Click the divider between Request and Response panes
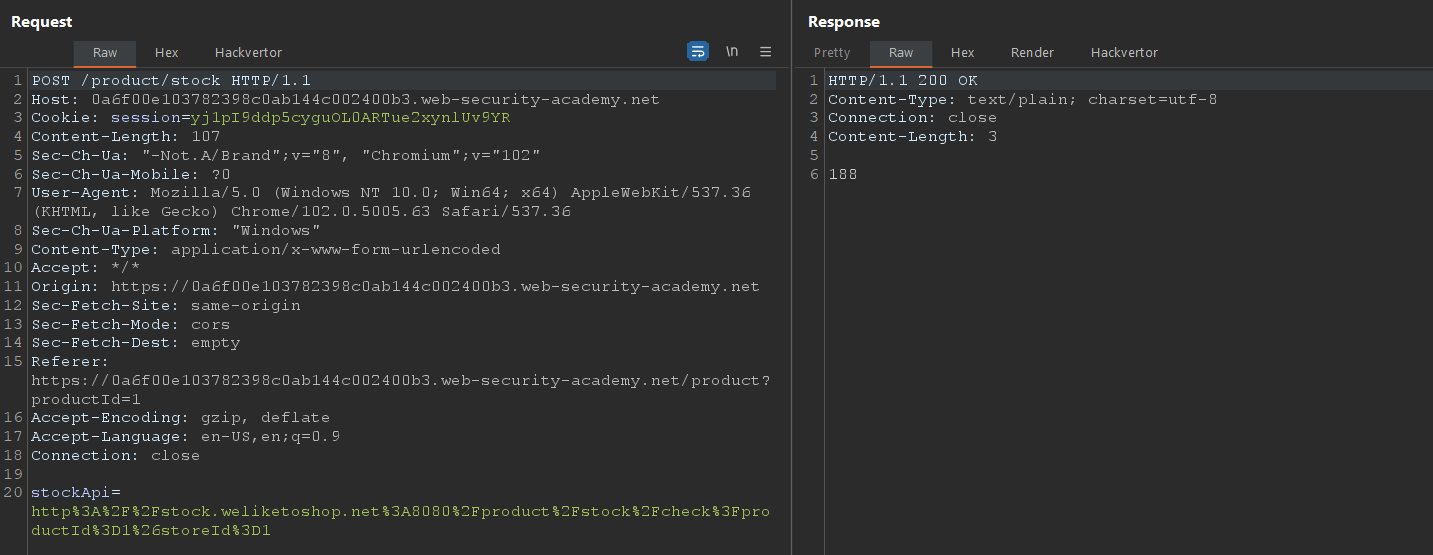The image size is (1433, 555). [x=791, y=300]
